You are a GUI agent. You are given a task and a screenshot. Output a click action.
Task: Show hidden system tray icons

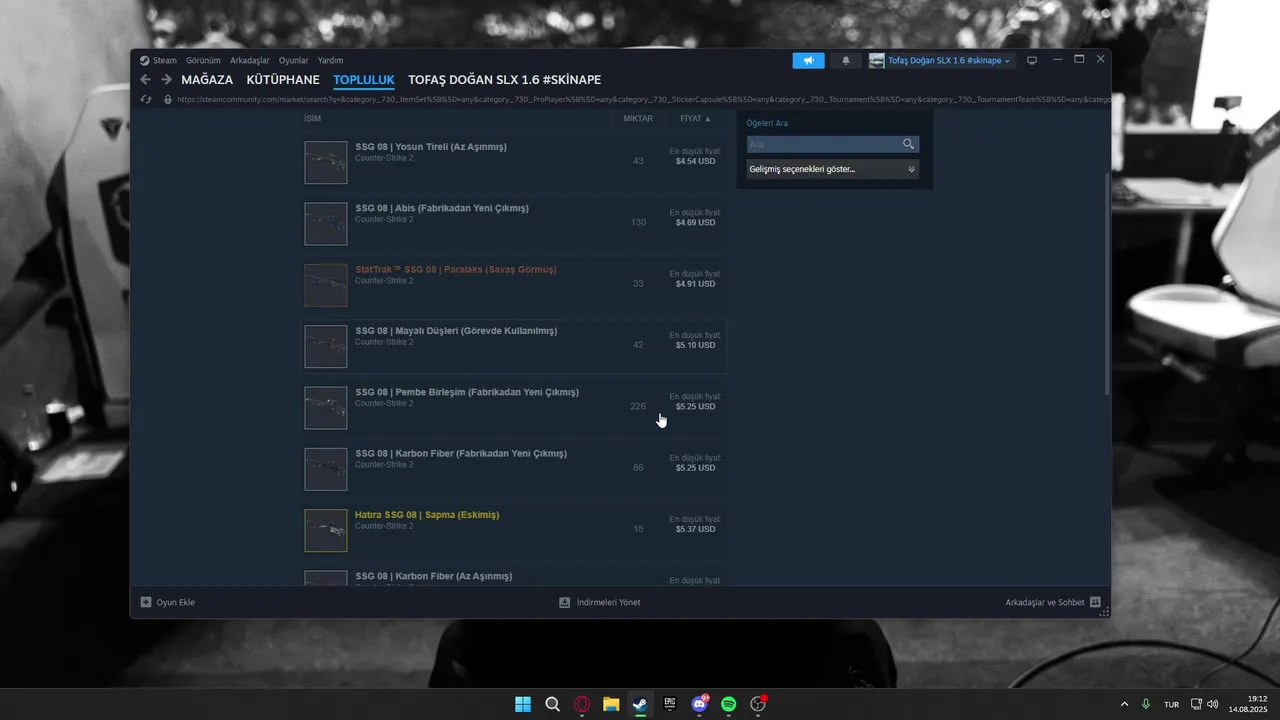[1124, 704]
